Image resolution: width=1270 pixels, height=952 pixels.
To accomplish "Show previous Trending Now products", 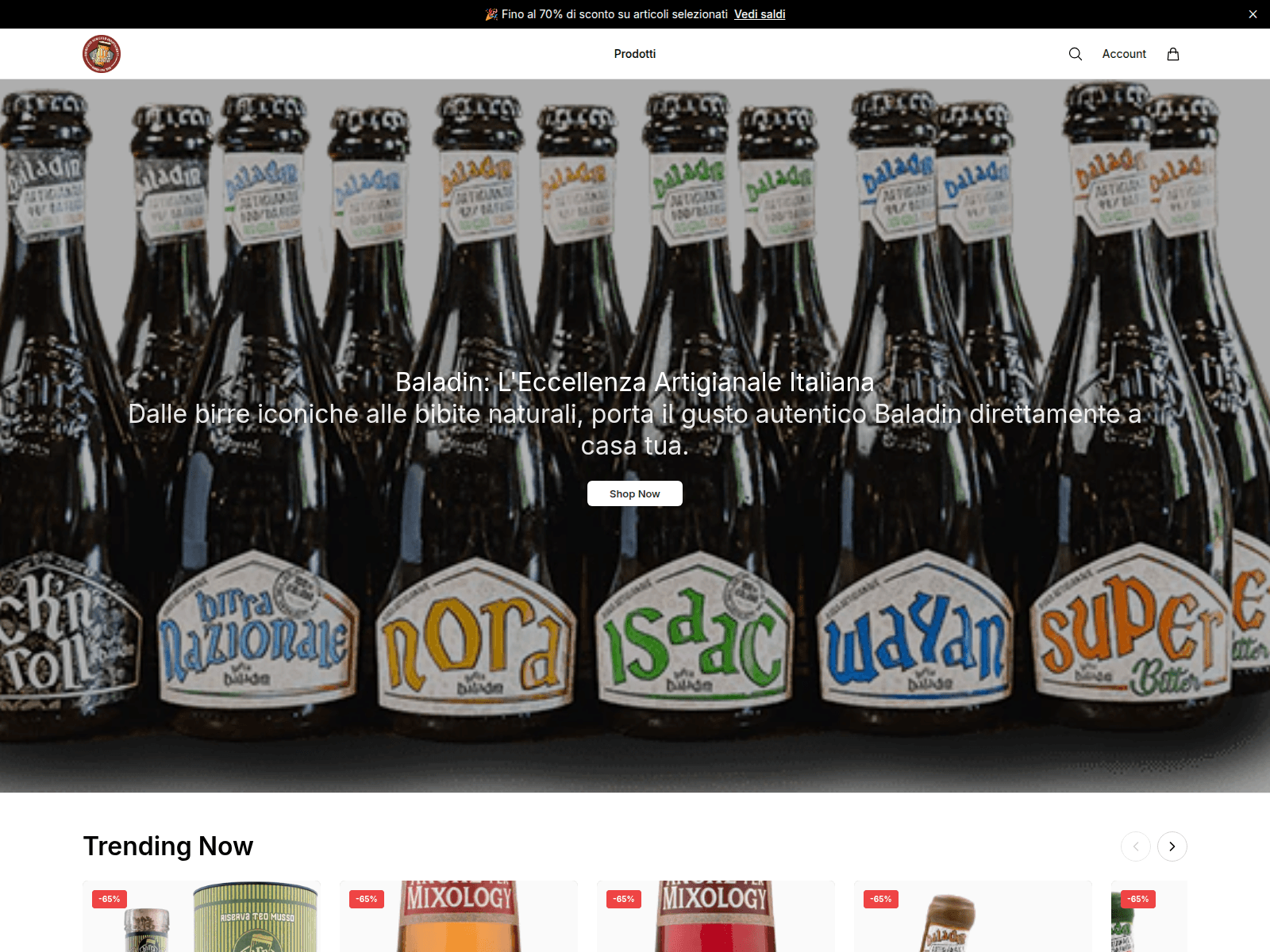I will 1136,846.
